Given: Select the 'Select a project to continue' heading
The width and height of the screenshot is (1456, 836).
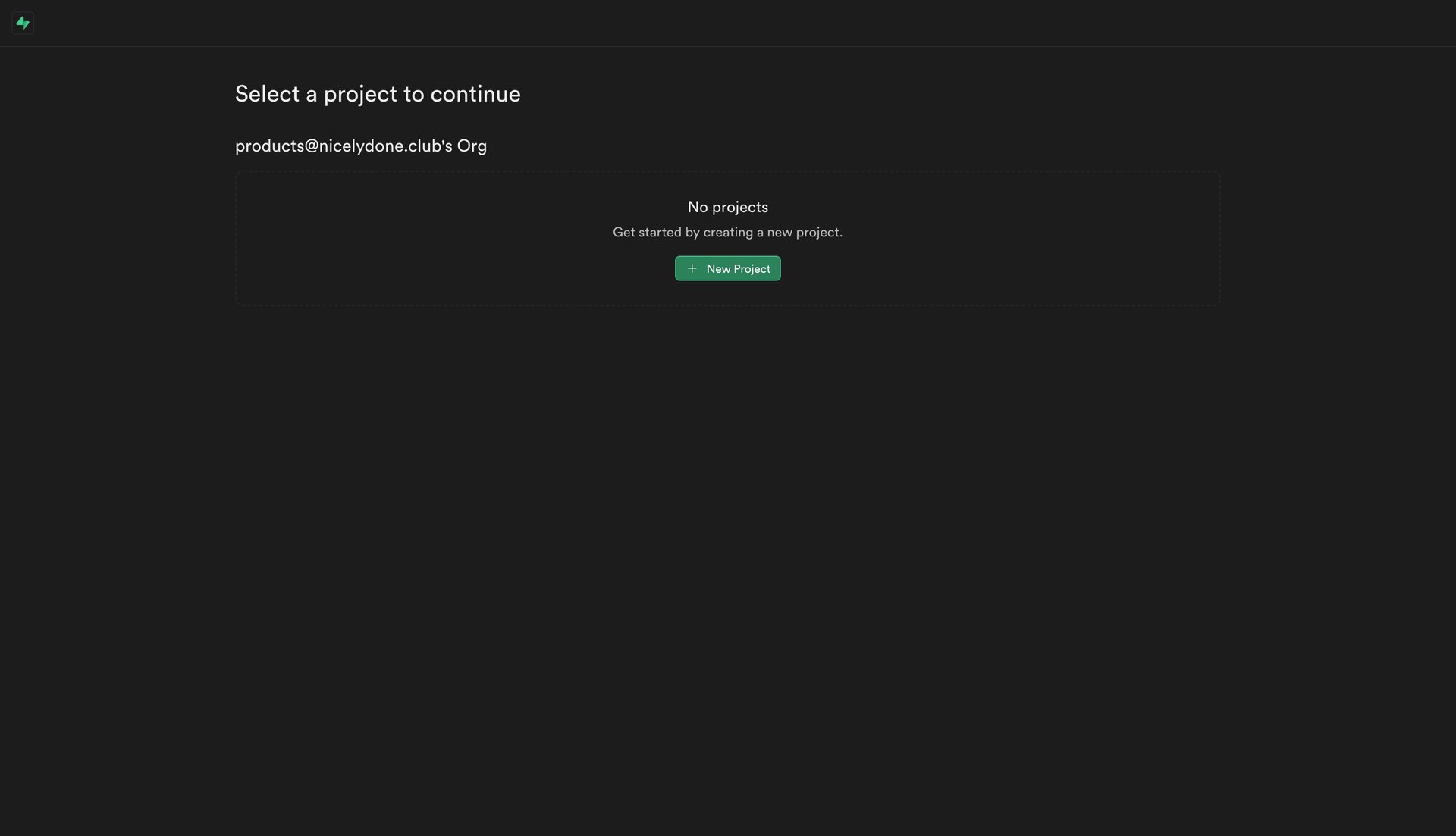Looking at the screenshot, I should coord(377,93).
